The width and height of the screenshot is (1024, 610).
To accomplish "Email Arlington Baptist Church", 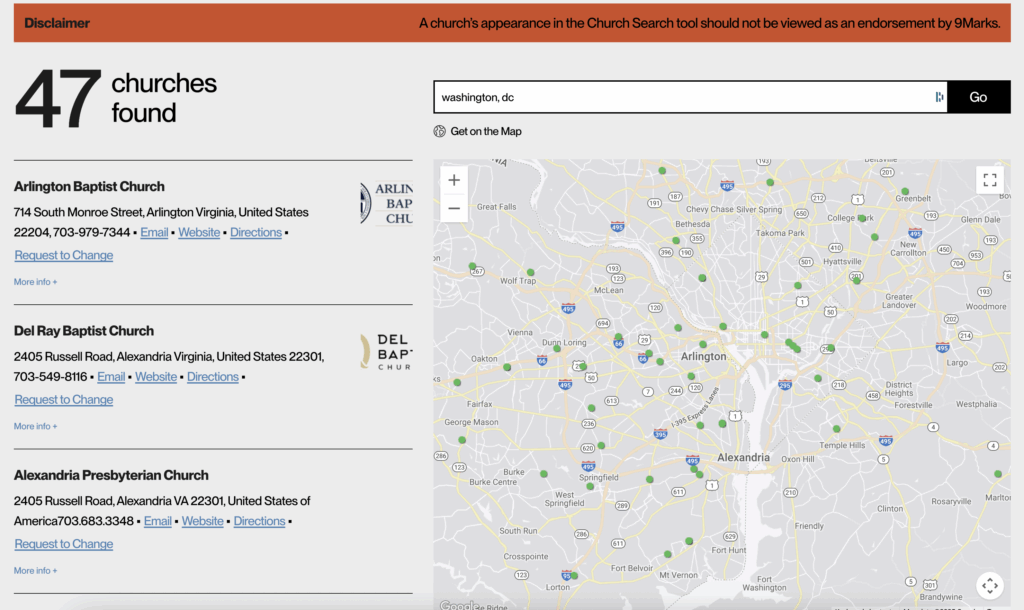I will [x=154, y=233].
